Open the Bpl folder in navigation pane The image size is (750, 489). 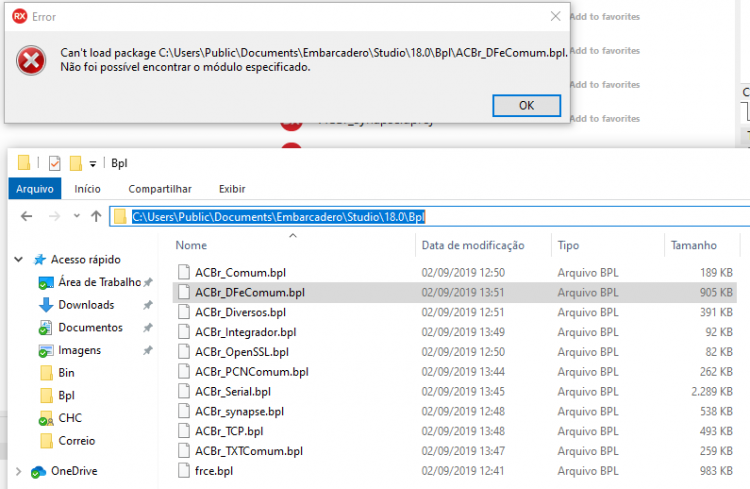point(66,395)
